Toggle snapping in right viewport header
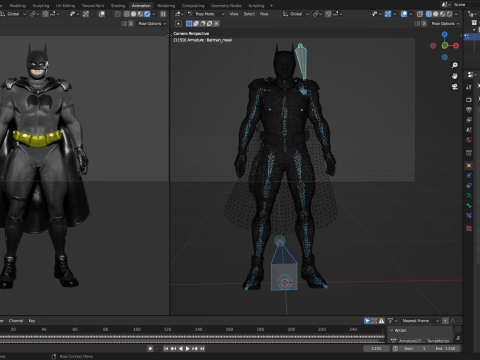Screen dimensions: 480x360 [x=328, y=14]
